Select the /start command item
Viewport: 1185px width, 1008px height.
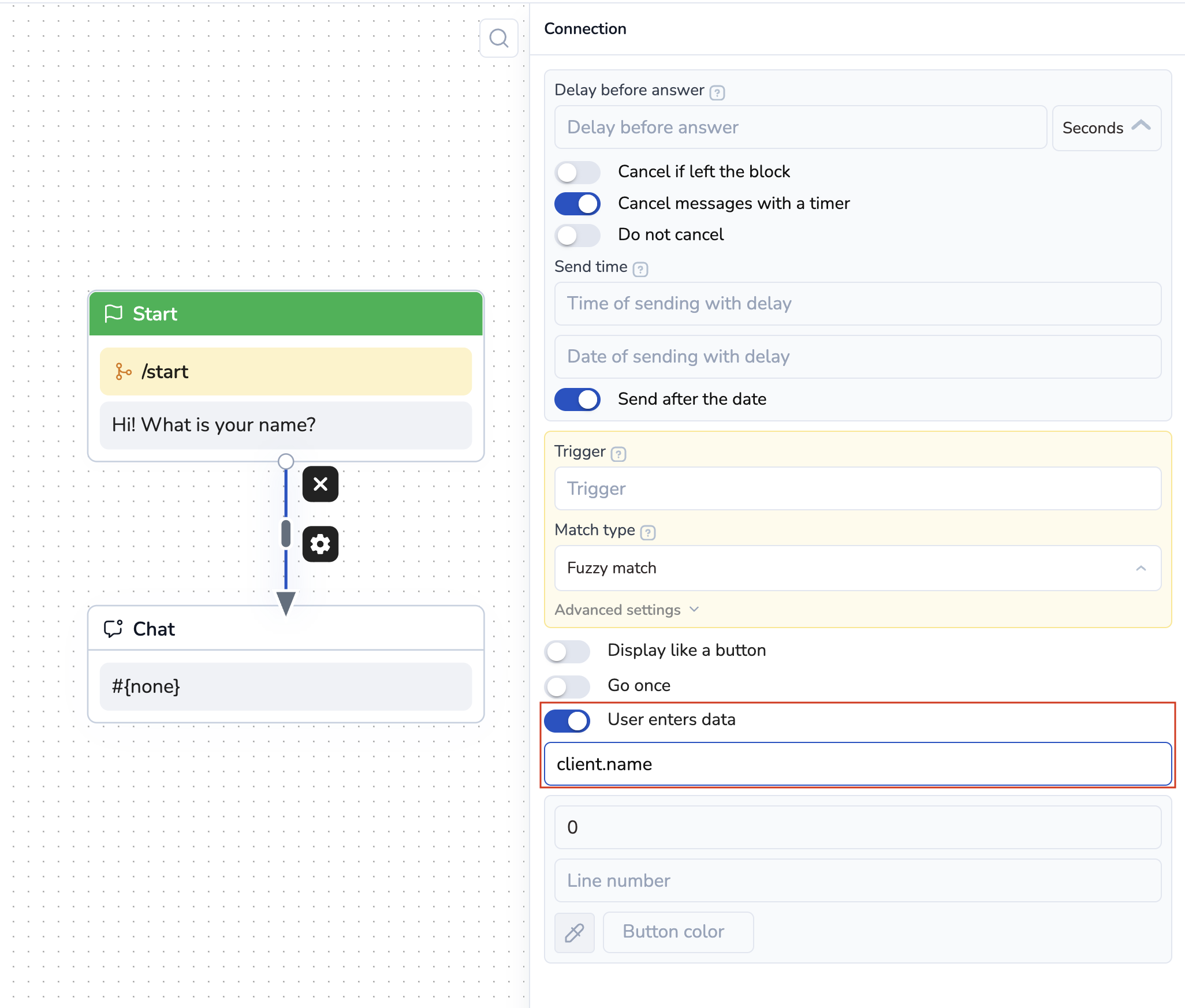(x=286, y=372)
